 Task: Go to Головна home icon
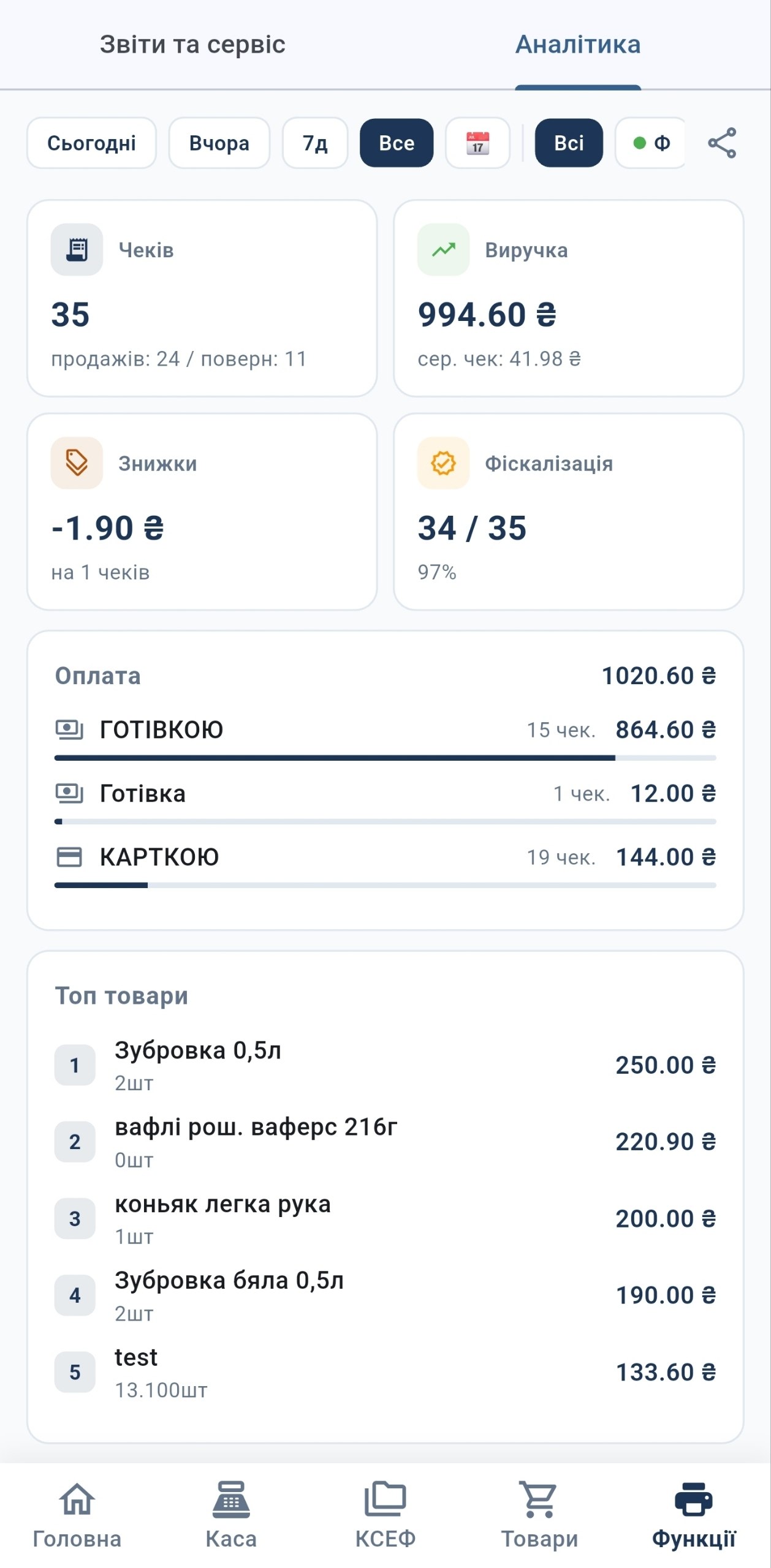point(77,1499)
